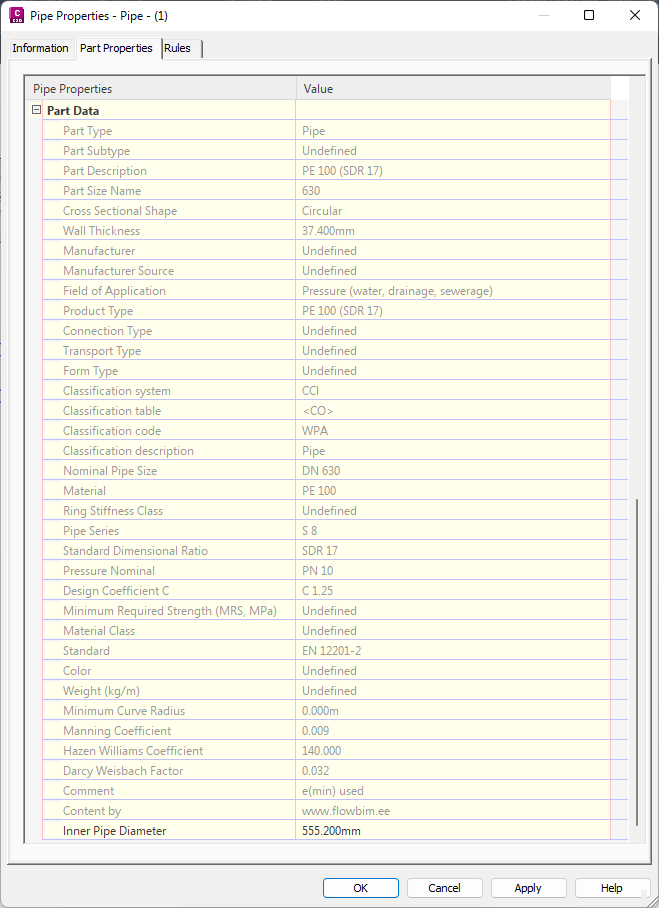
Task: Click the Pipe Properties column header
Action: [x=161, y=89]
